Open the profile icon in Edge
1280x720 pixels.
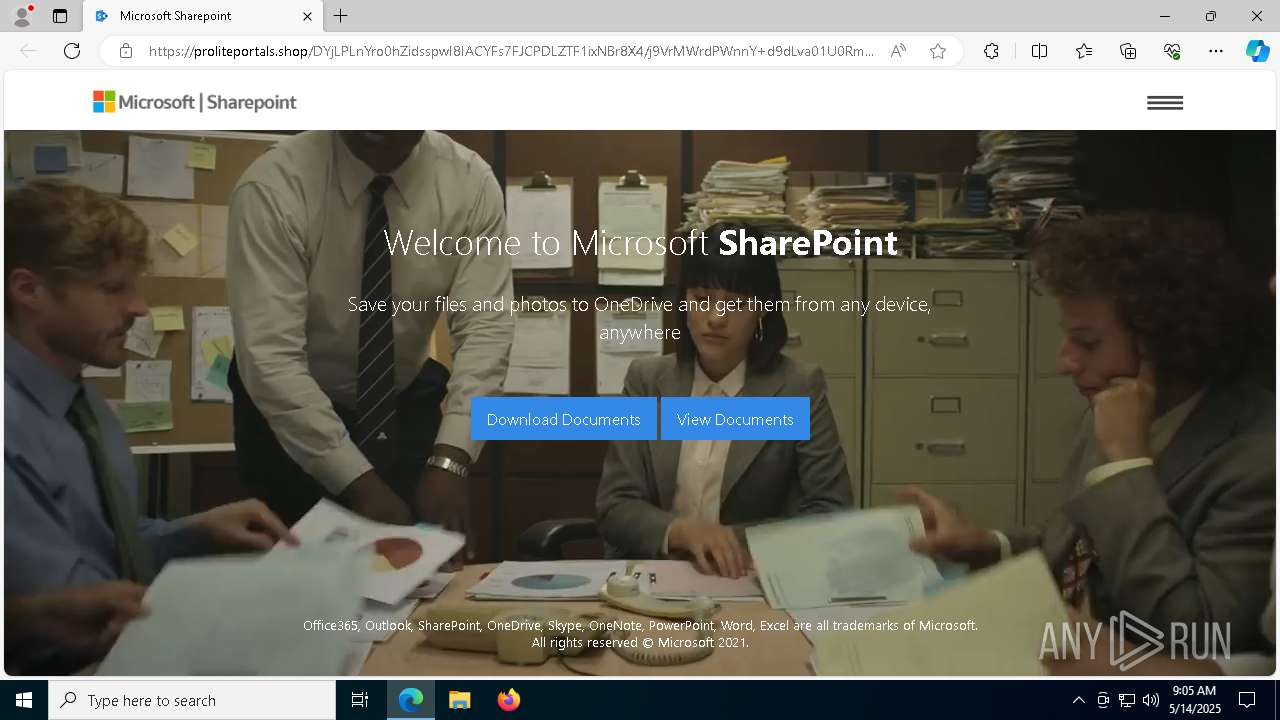tap(22, 16)
